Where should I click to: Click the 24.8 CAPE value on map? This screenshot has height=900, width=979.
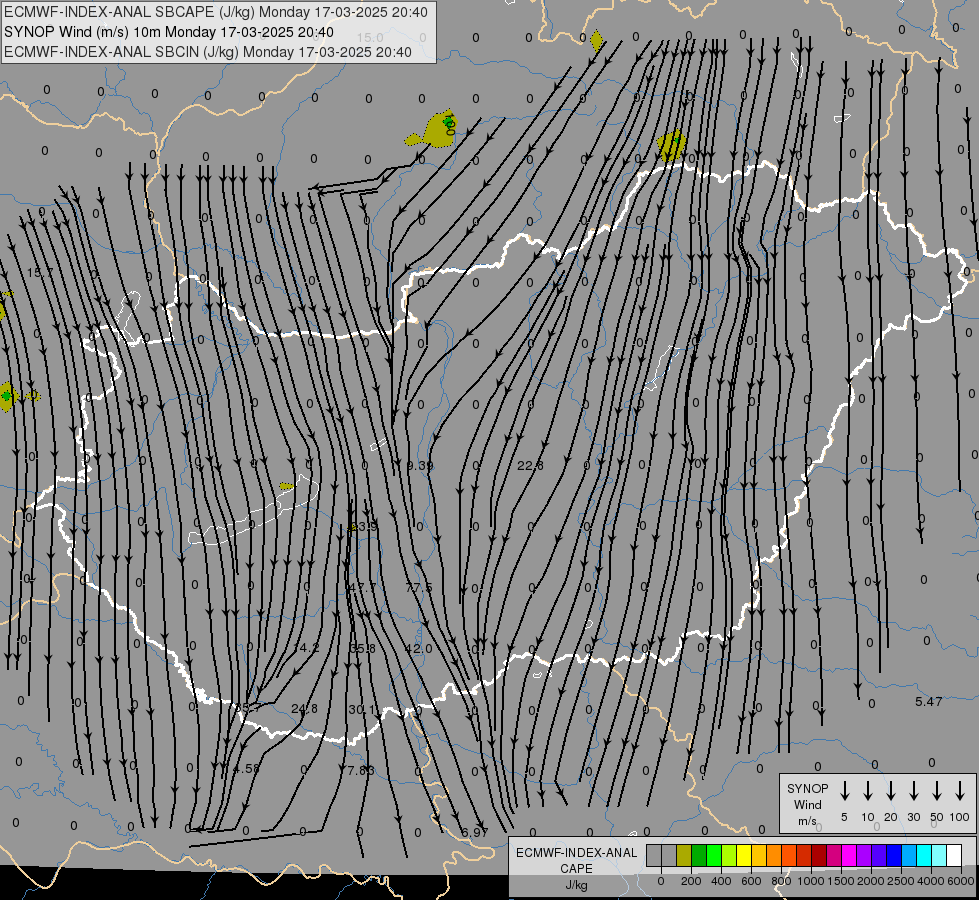click(x=305, y=708)
